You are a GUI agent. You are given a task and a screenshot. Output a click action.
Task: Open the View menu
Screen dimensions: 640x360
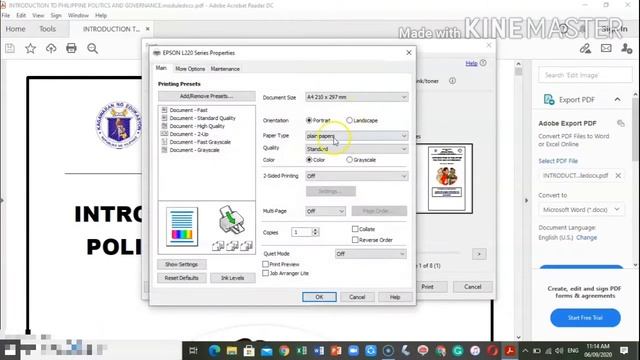coord(38,16)
